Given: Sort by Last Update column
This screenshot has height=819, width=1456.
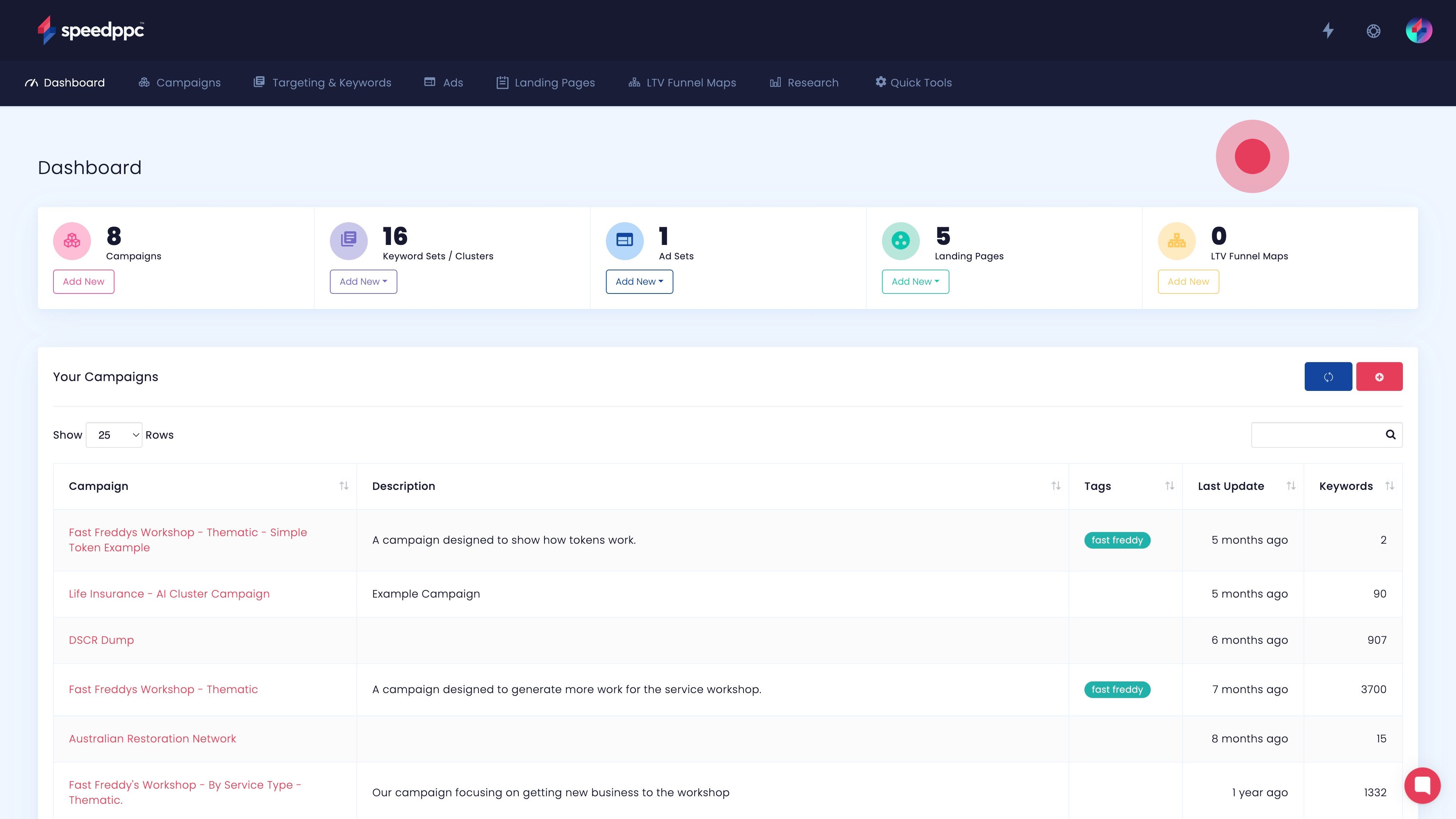Looking at the screenshot, I should (x=1291, y=486).
